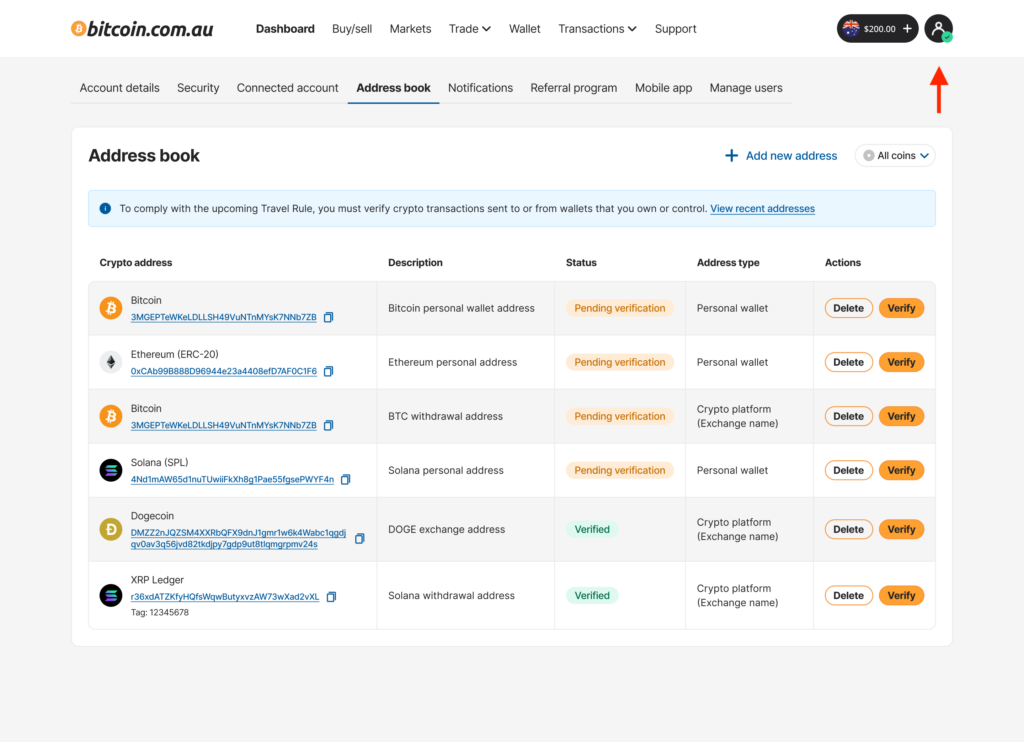Open the Buy/sell page

click(352, 29)
